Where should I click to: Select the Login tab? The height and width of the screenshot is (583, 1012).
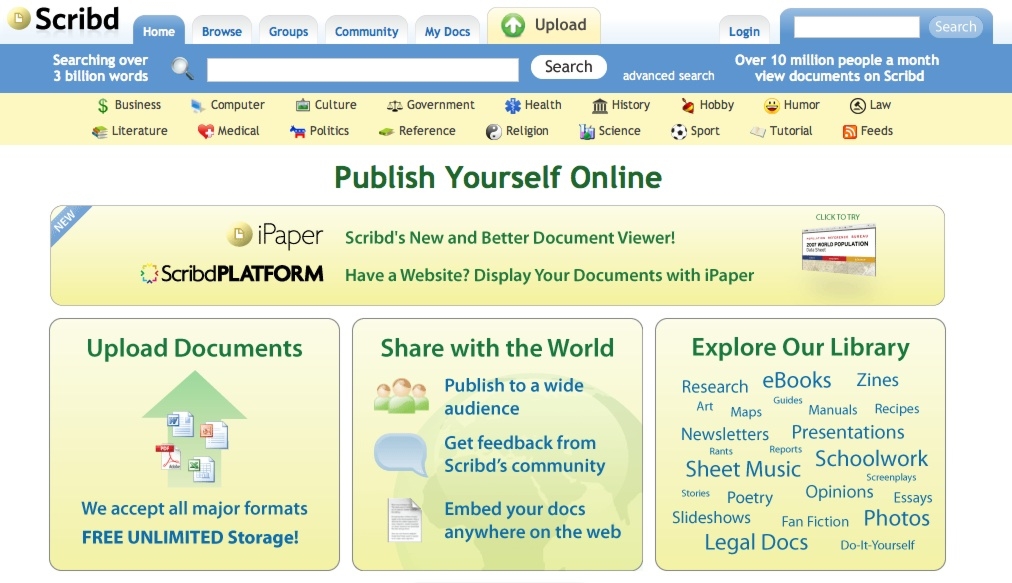tap(744, 32)
